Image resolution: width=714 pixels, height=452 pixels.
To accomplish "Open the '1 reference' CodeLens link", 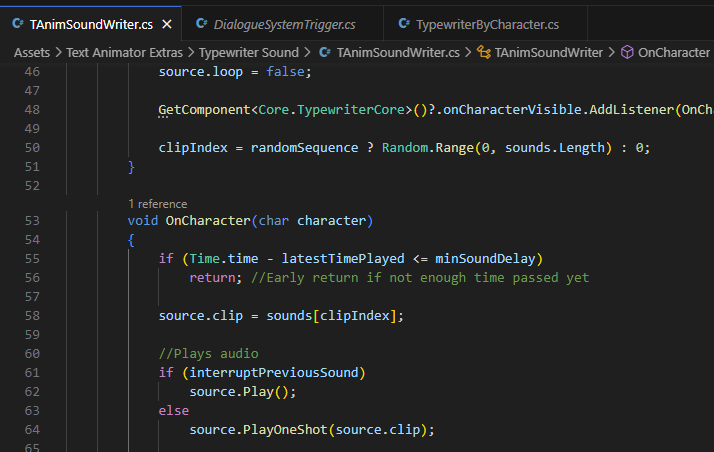I will (x=158, y=204).
